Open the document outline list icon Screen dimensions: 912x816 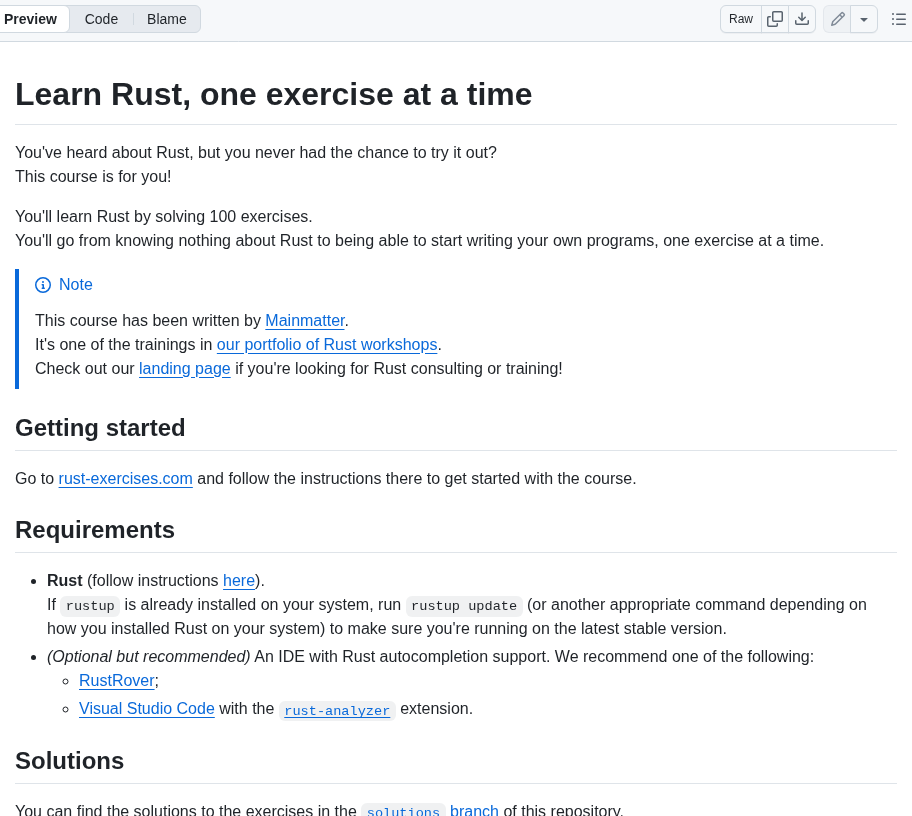click(898, 19)
